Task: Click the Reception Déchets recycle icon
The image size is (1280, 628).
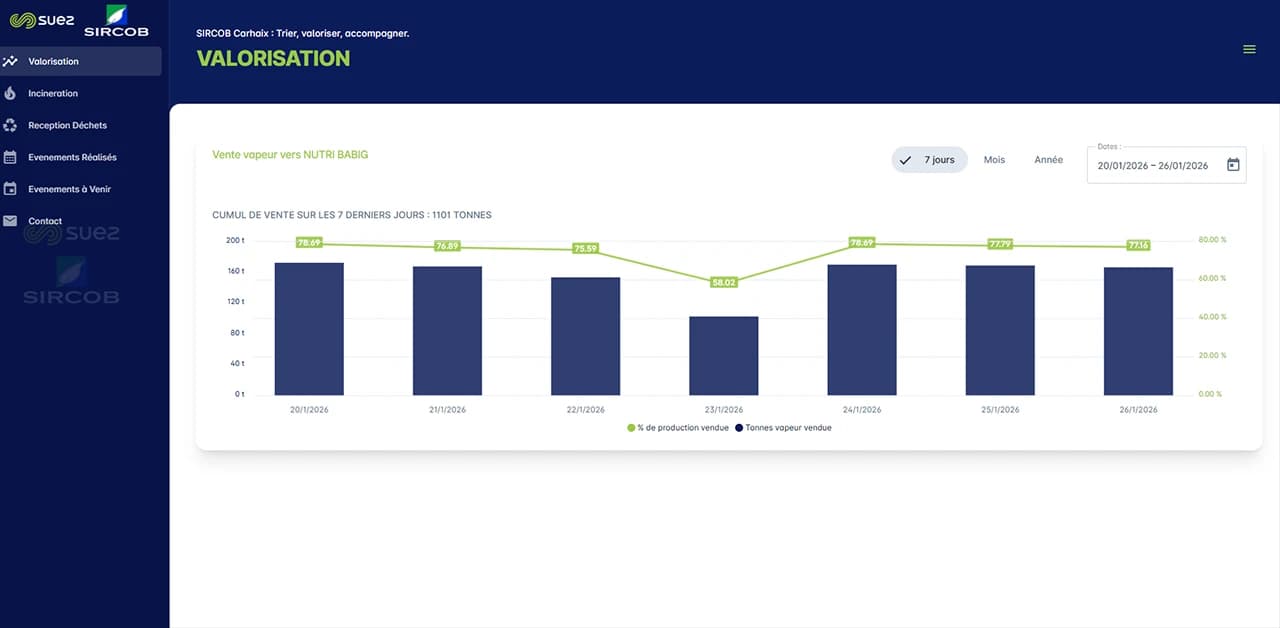Action: (10, 125)
